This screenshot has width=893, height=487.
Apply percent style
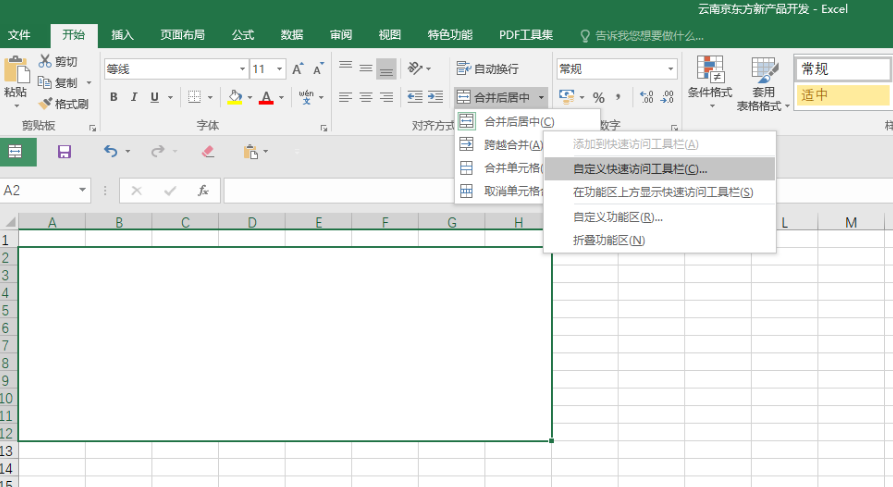pos(599,97)
